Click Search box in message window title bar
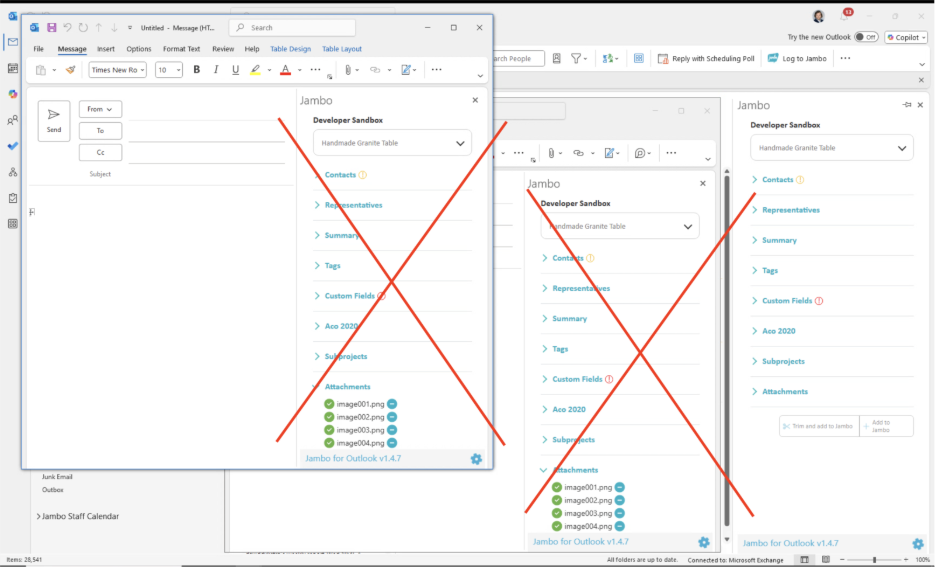The image size is (936, 567). (292, 27)
